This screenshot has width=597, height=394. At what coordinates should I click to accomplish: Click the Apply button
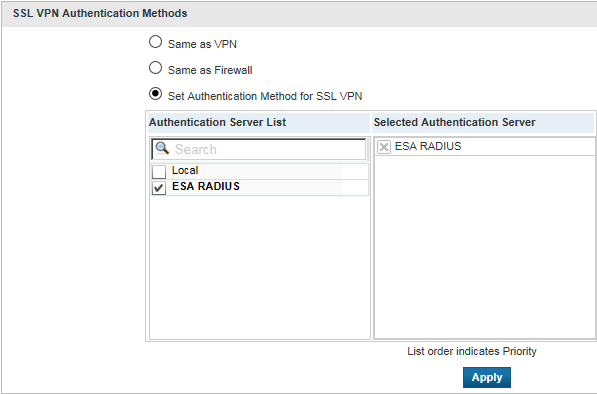click(487, 377)
